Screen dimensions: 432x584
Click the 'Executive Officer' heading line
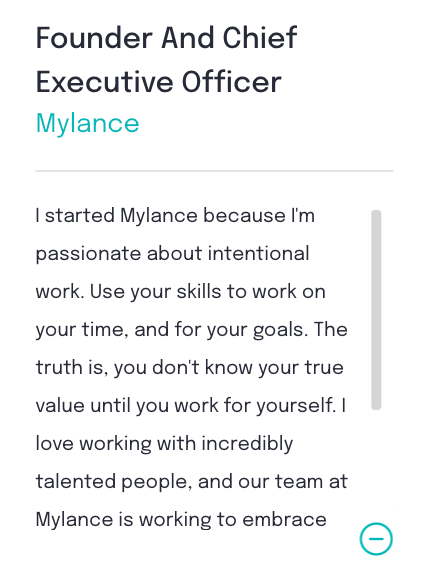point(159,82)
